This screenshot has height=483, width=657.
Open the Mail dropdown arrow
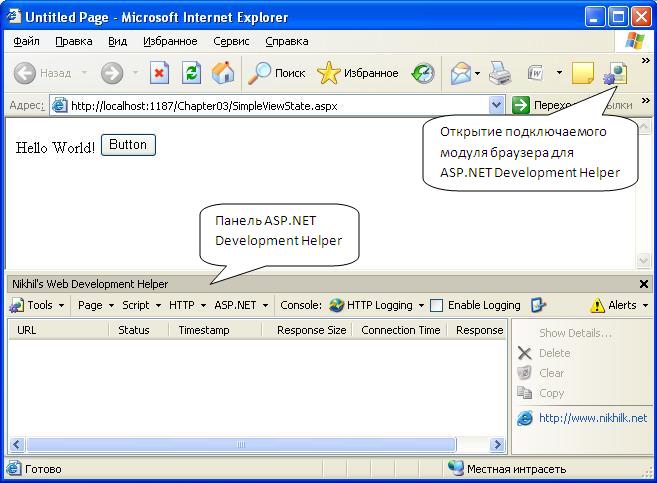478,74
